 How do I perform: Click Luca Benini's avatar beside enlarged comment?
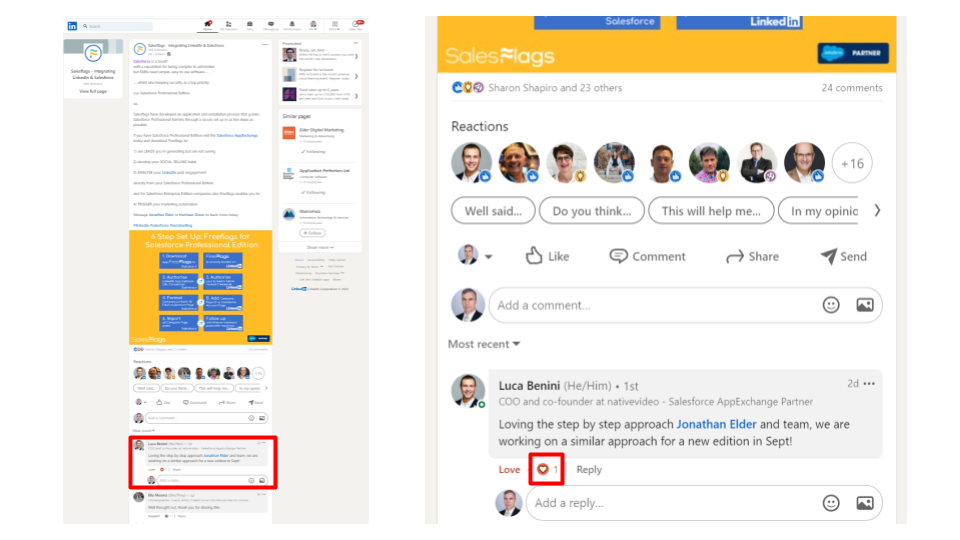468,391
